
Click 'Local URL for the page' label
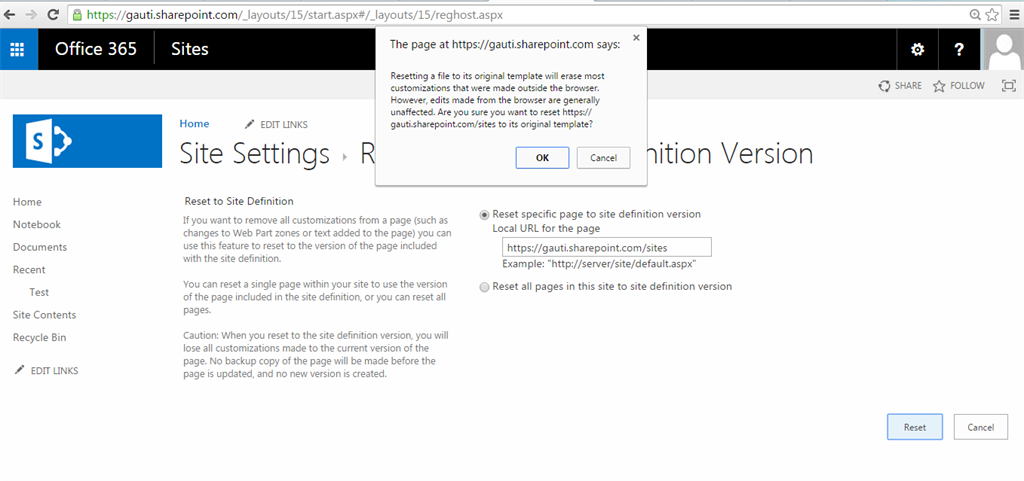click(546, 228)
